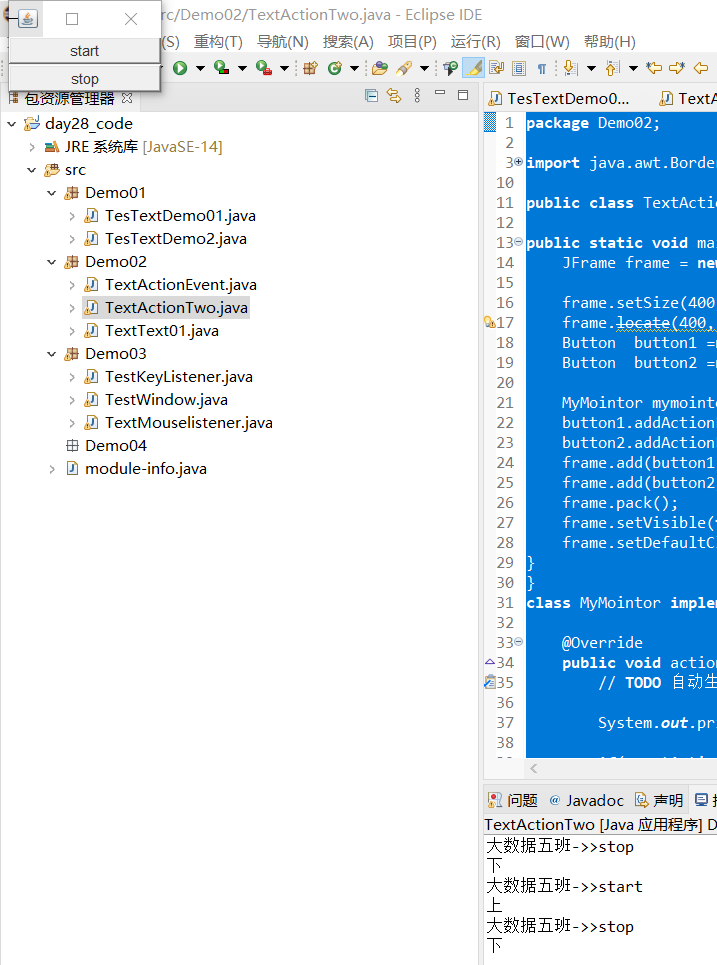Viewport: 717px width, 965px height.
Task: Click the Previous Annotation up-arrow icon
Action: tap(612, 68)
